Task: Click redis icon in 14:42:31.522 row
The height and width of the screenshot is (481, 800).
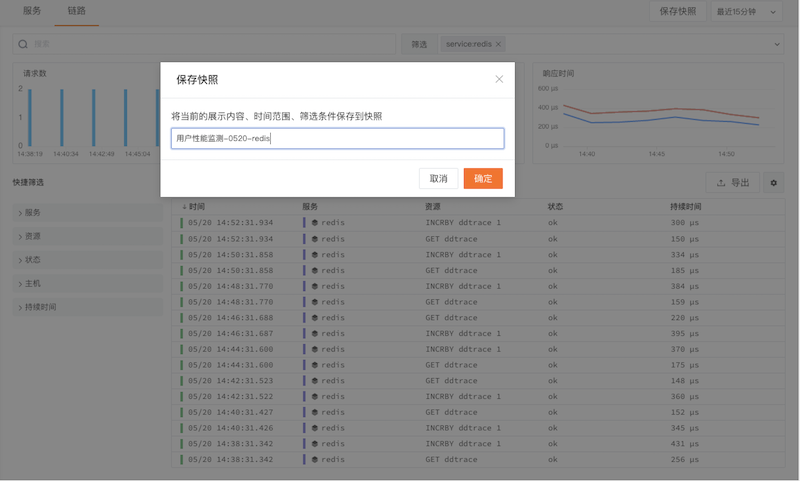Action: (315, 396)
